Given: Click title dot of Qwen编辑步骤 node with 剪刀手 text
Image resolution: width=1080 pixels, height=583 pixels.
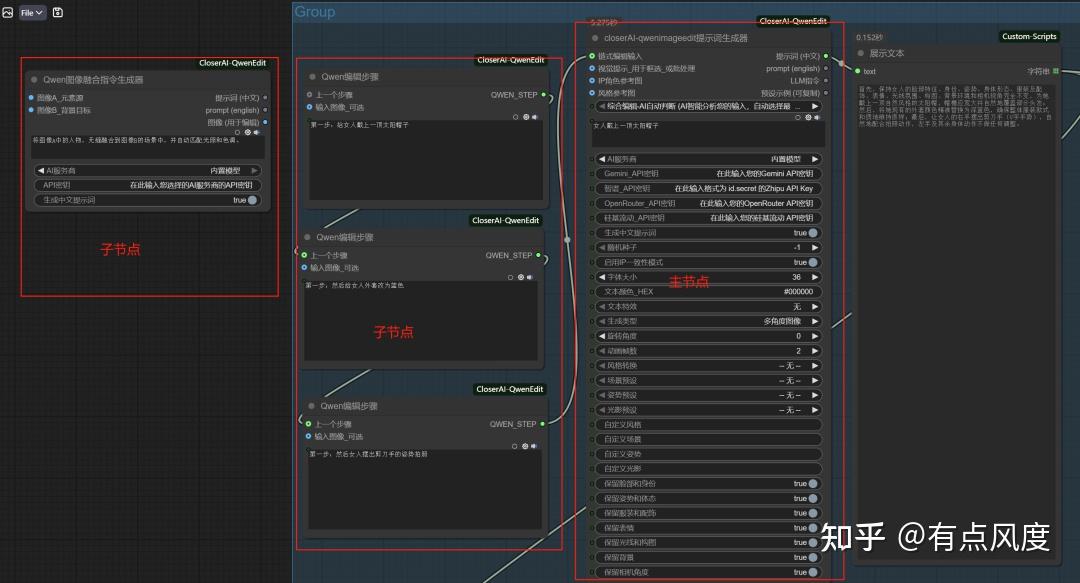Looking at the screenshot, I should (x=311, y=406).
